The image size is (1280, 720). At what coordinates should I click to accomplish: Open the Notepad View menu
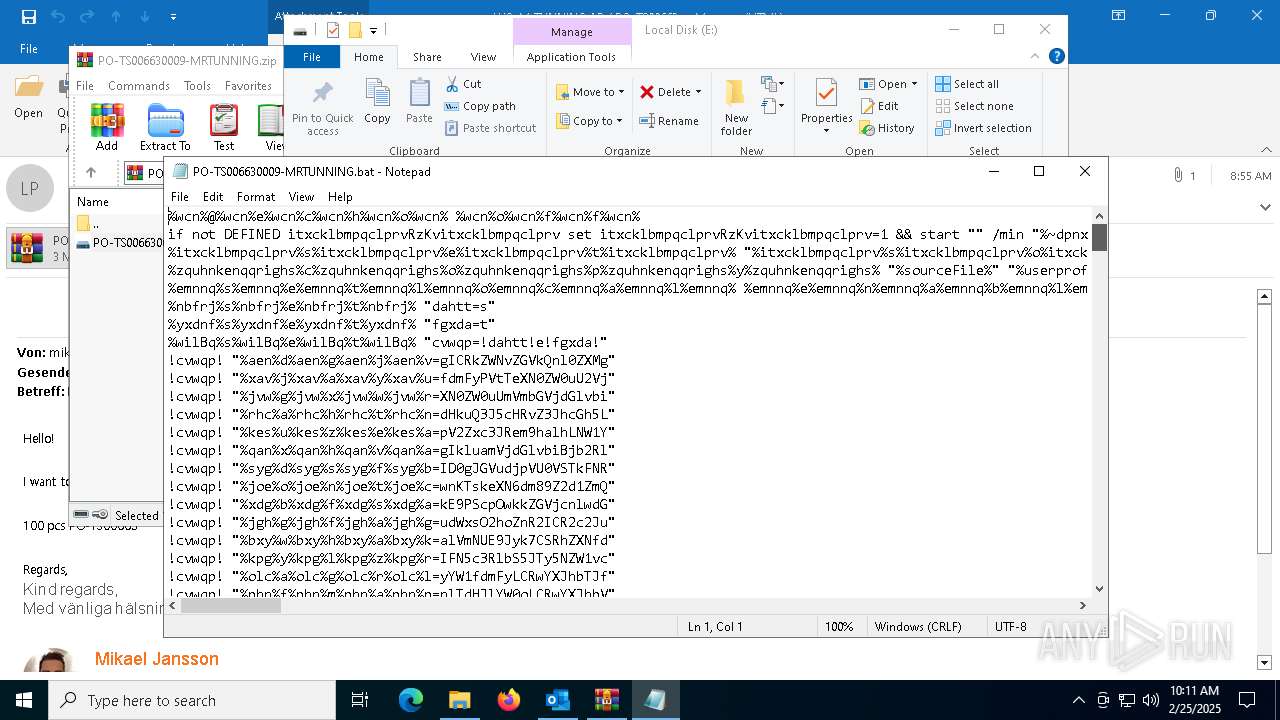point(301,197)
